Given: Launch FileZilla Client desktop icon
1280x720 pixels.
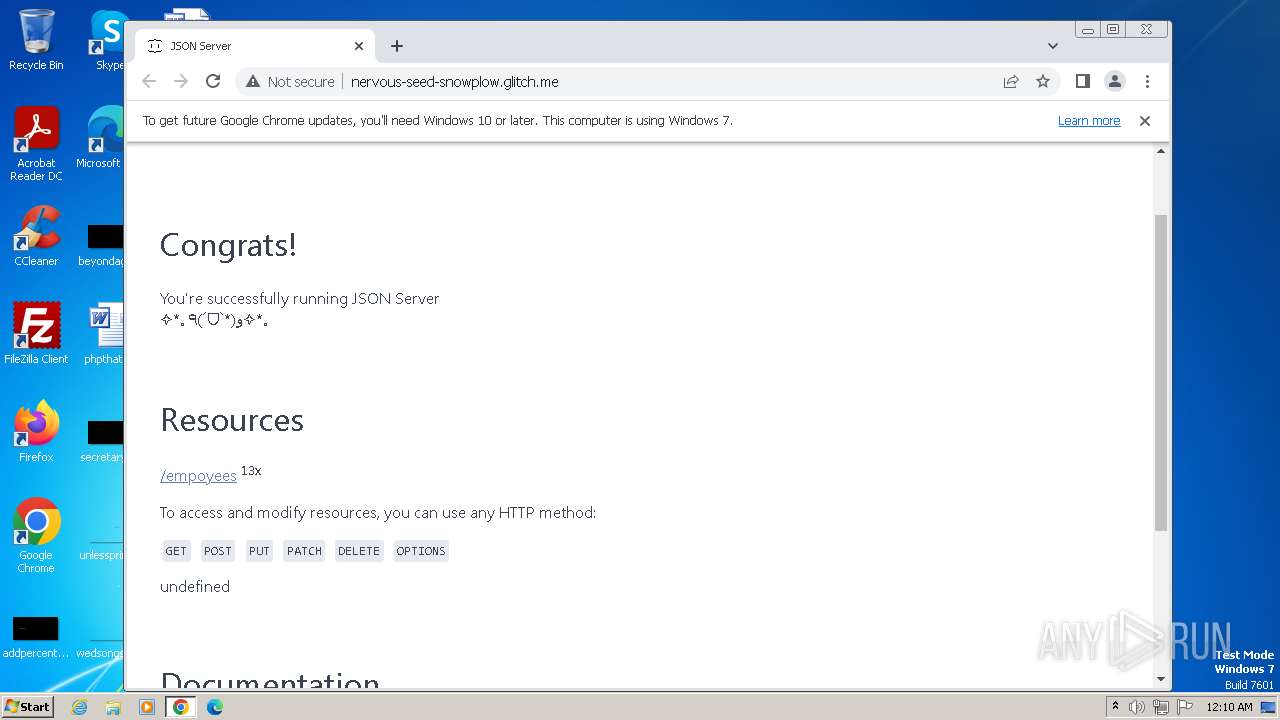Looking at the screenshot, I should (x=36, y=334).
